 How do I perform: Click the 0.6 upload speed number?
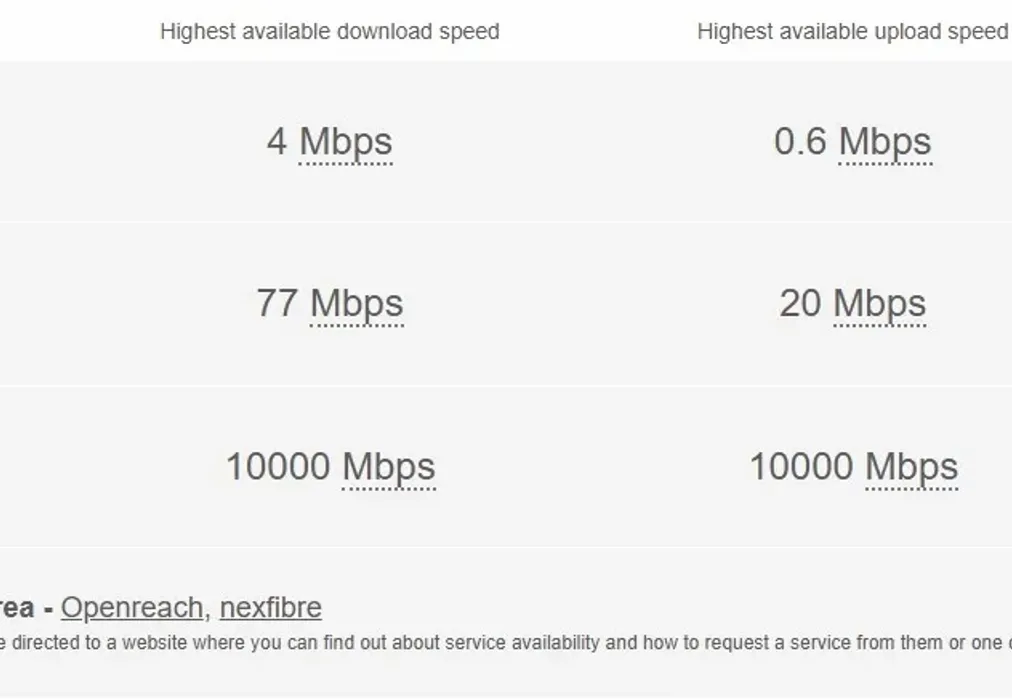[800, 142]
